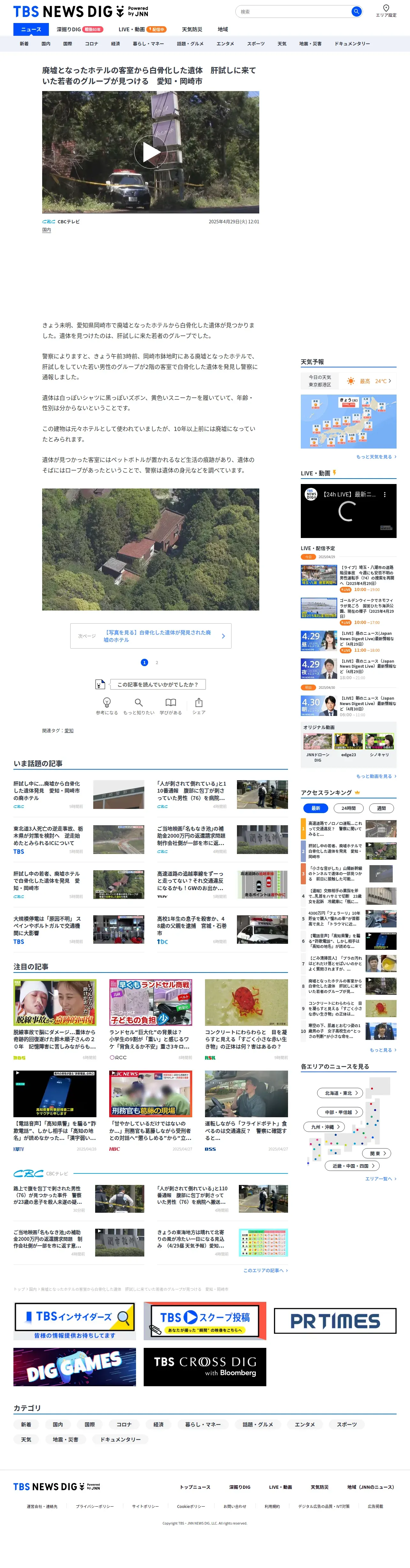Open next page 写真を見る link box

151,636
